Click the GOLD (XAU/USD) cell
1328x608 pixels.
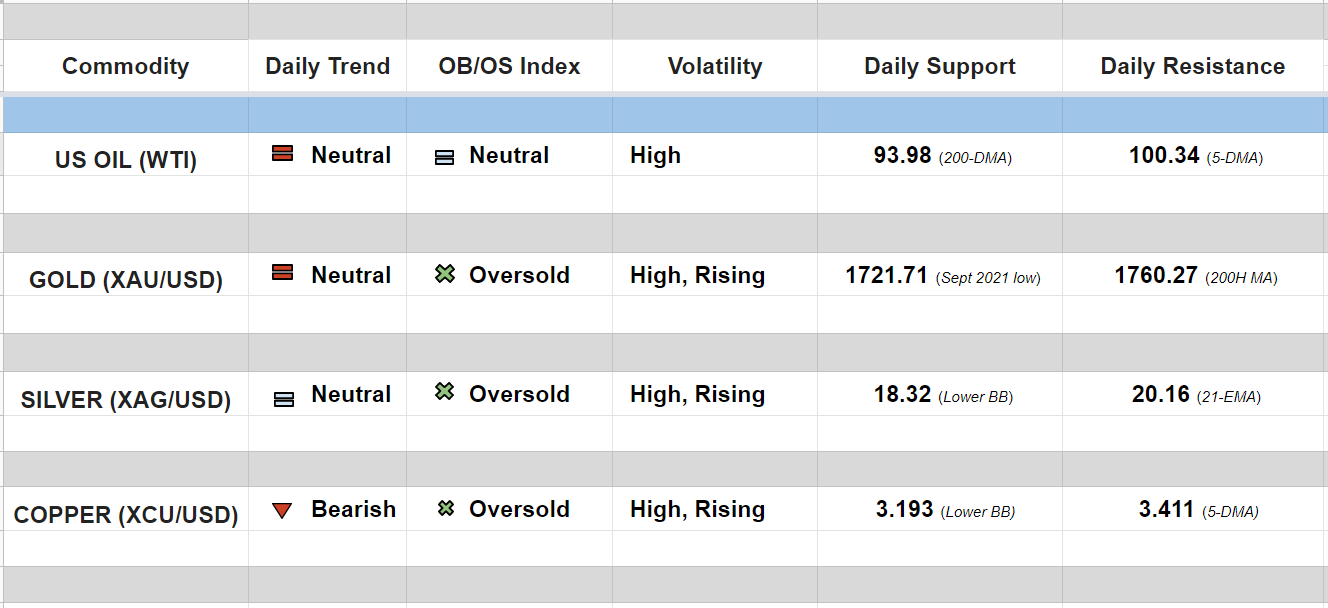click(126, 280)
